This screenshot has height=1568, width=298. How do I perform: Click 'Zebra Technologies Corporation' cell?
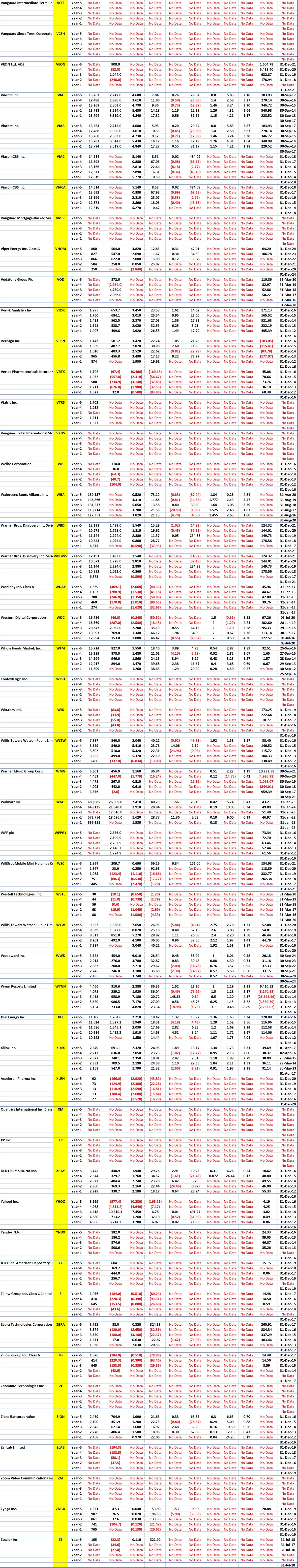[26, 1324]
